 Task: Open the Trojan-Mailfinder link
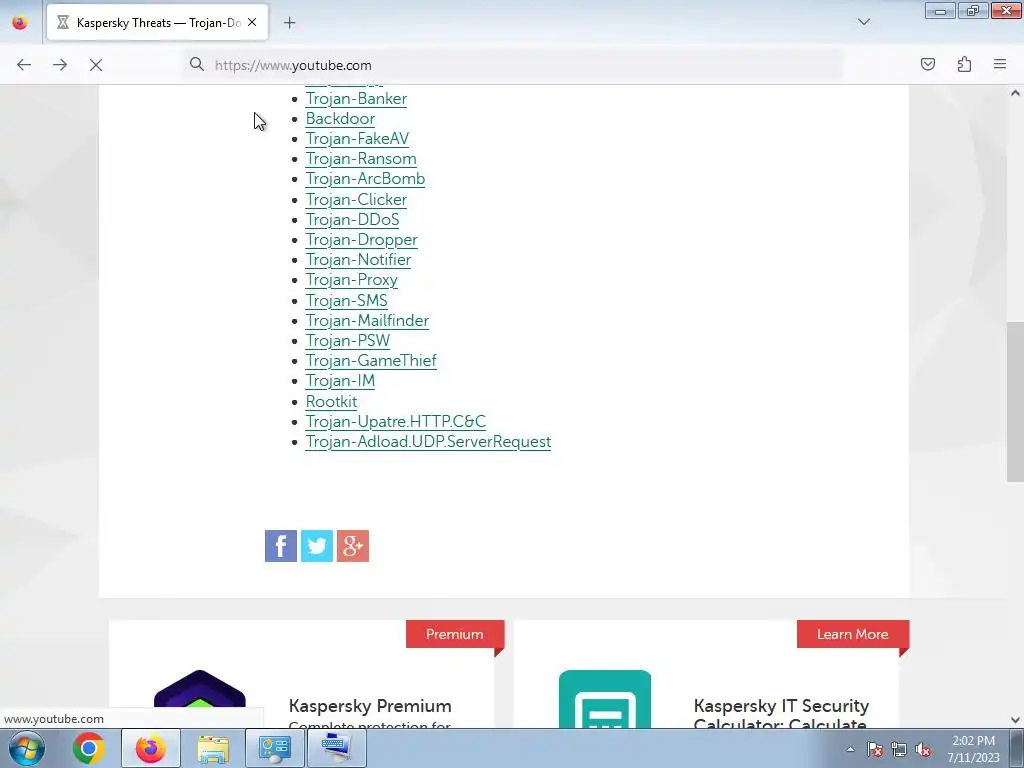pos(367,321)
